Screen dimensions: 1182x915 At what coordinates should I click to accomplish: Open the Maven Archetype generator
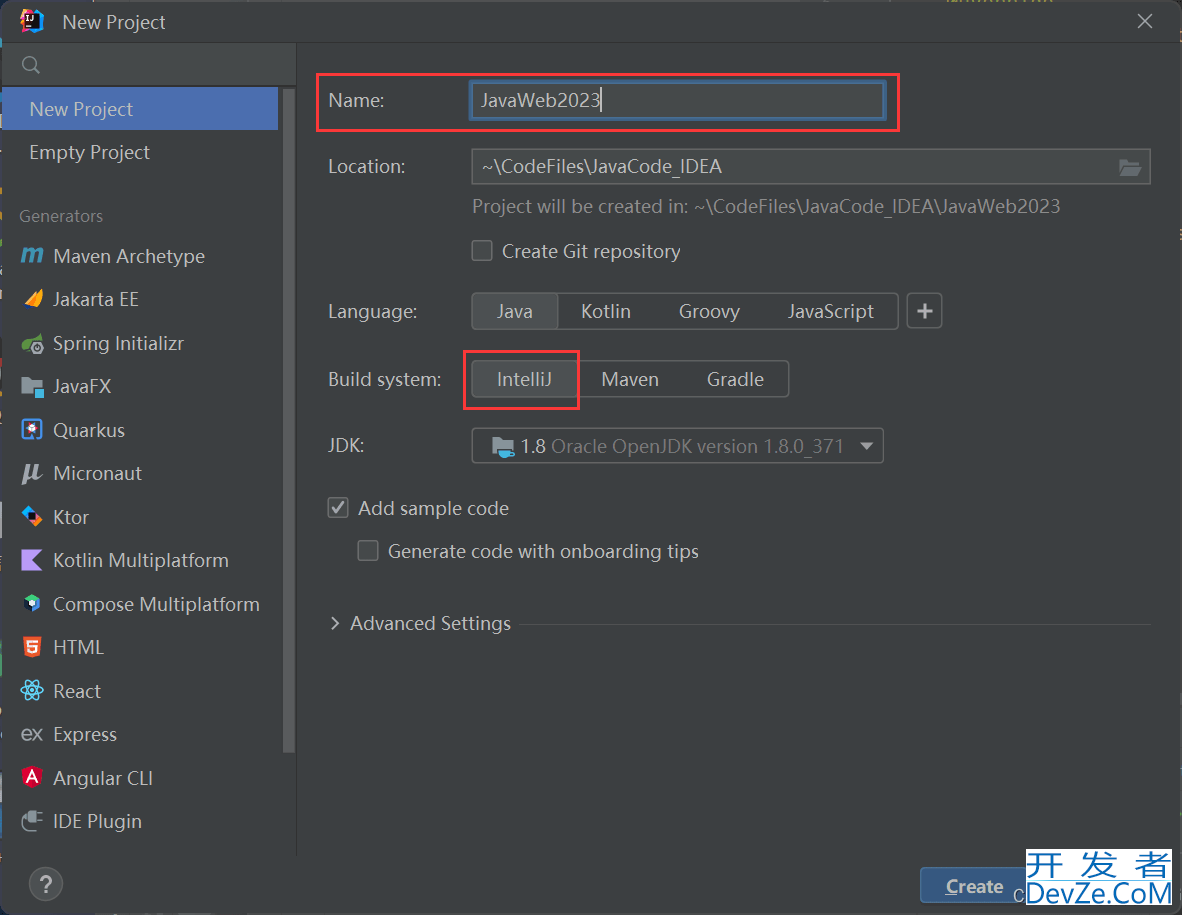click(x=140, y=256)
